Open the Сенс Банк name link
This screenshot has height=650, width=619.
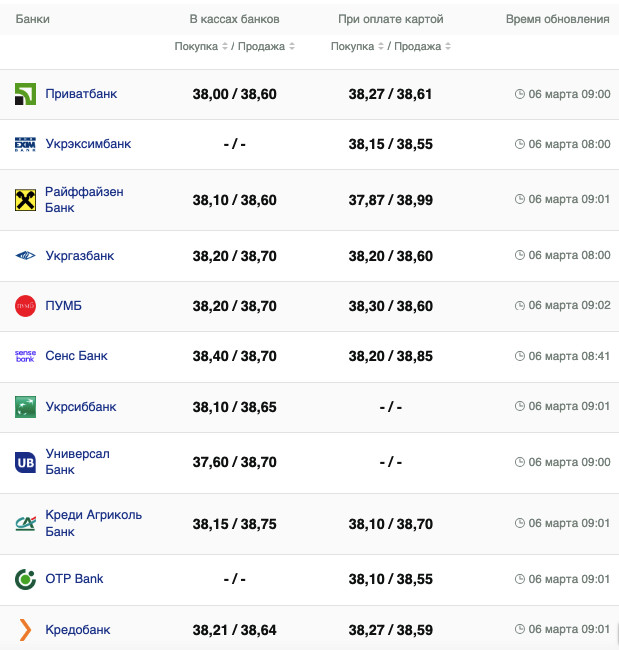tap(76, 356)
